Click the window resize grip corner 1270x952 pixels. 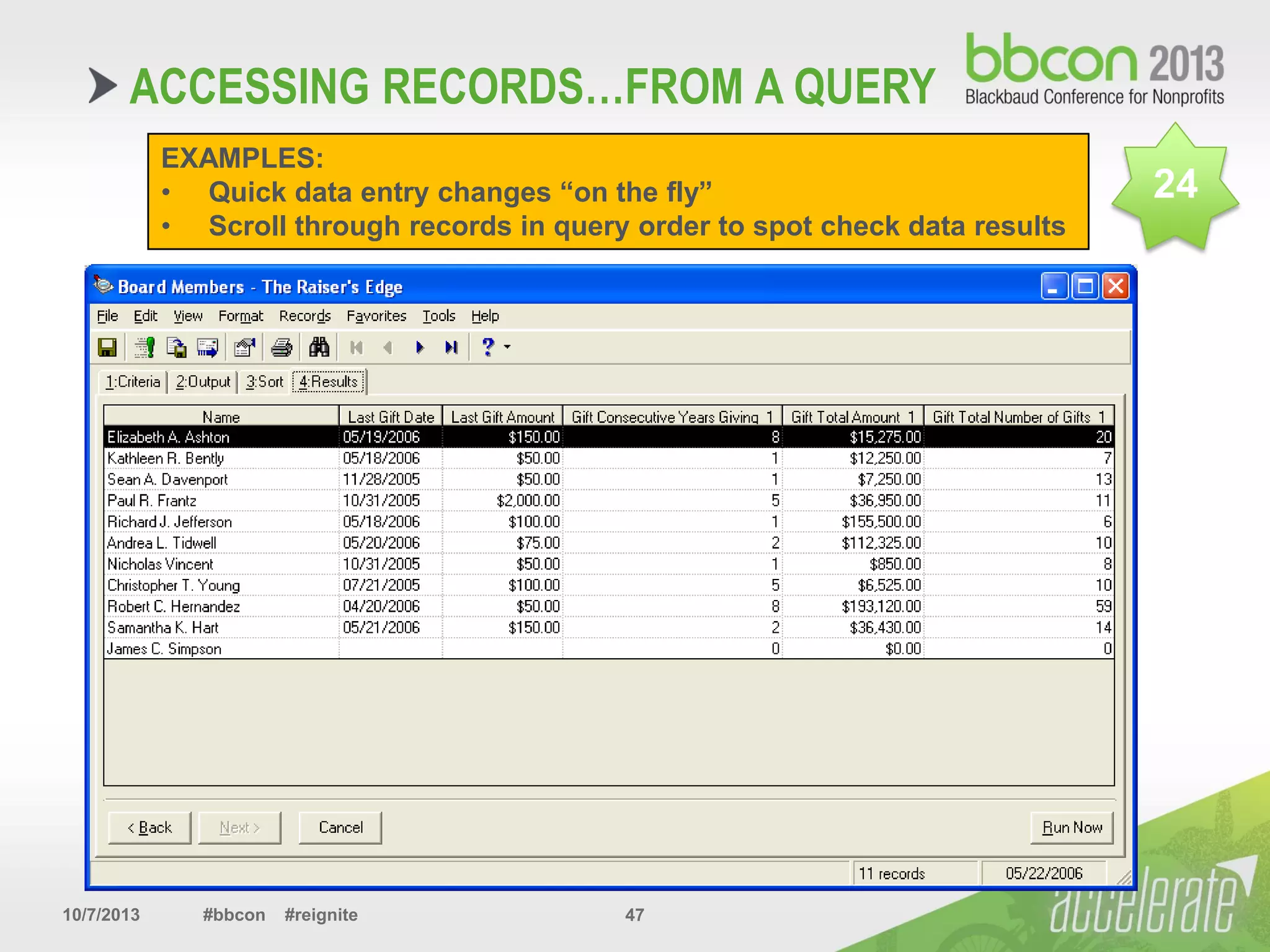(x=1124, y=876)
